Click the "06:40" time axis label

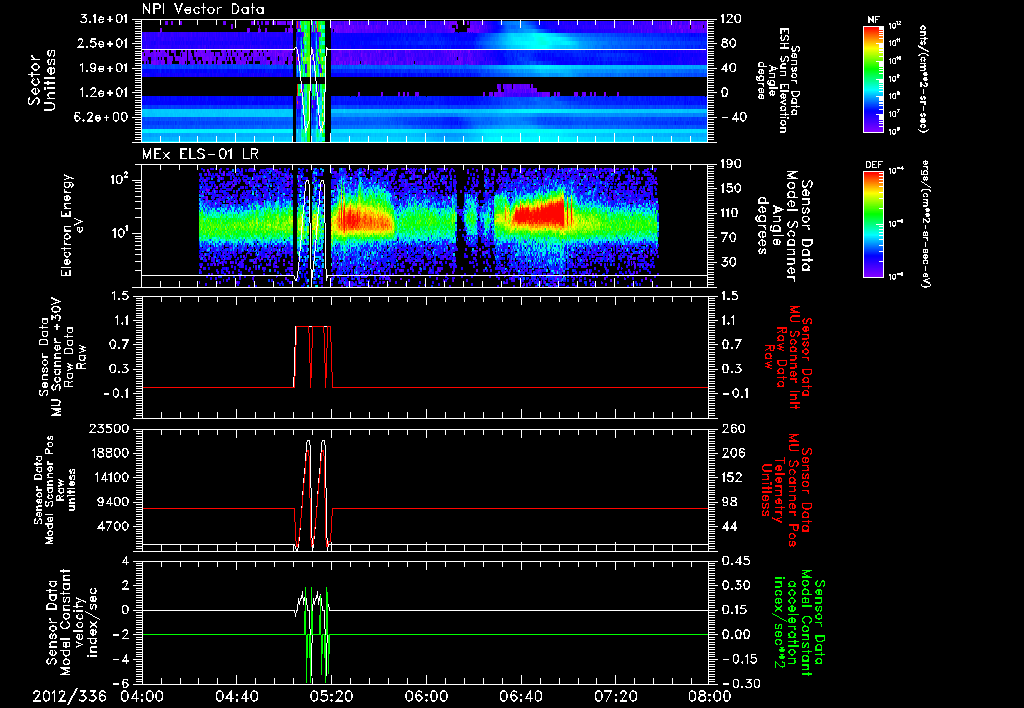pyautogui.click(x=521, y=696)
